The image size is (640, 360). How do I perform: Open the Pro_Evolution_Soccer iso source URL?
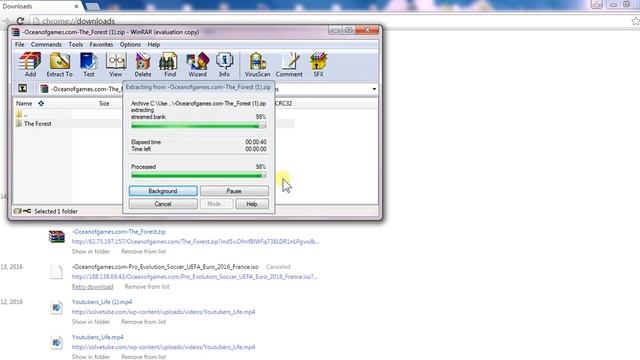[x=195, y=276]
